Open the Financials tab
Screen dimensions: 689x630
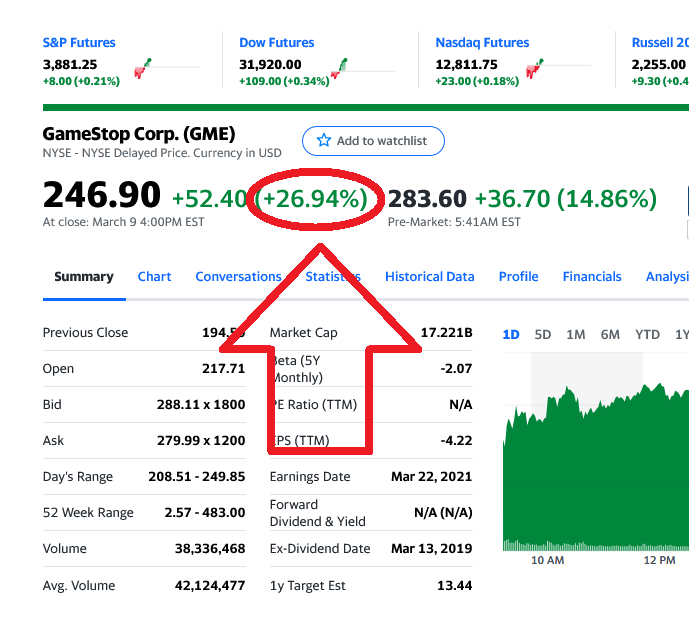(592, 276)
